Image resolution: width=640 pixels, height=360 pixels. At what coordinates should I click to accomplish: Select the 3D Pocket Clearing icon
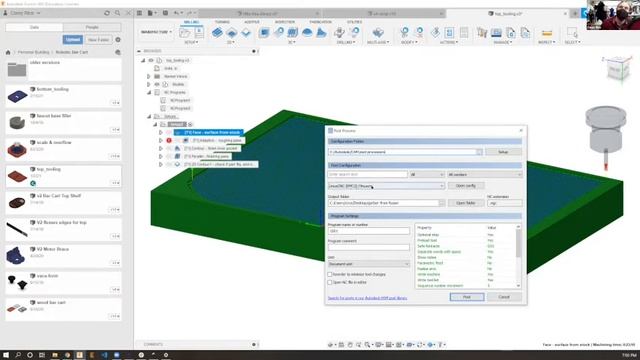[278, 33]
